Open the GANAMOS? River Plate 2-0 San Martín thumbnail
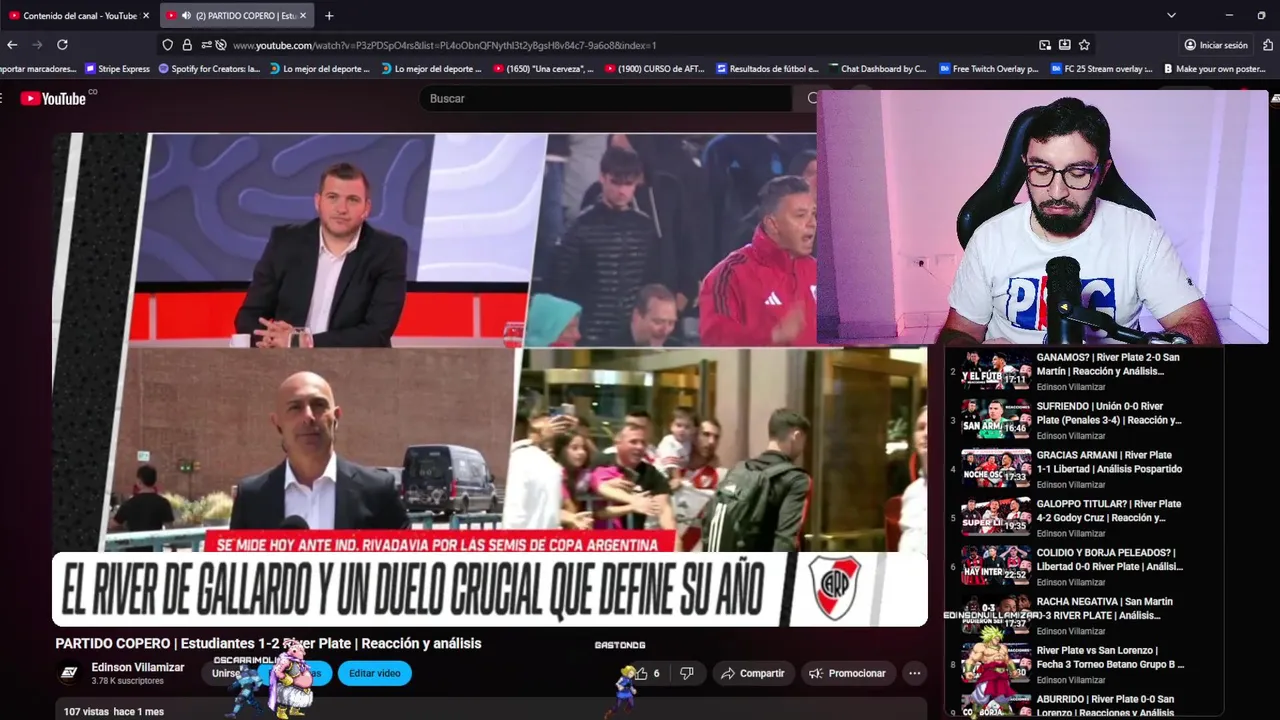 point(996,370)
